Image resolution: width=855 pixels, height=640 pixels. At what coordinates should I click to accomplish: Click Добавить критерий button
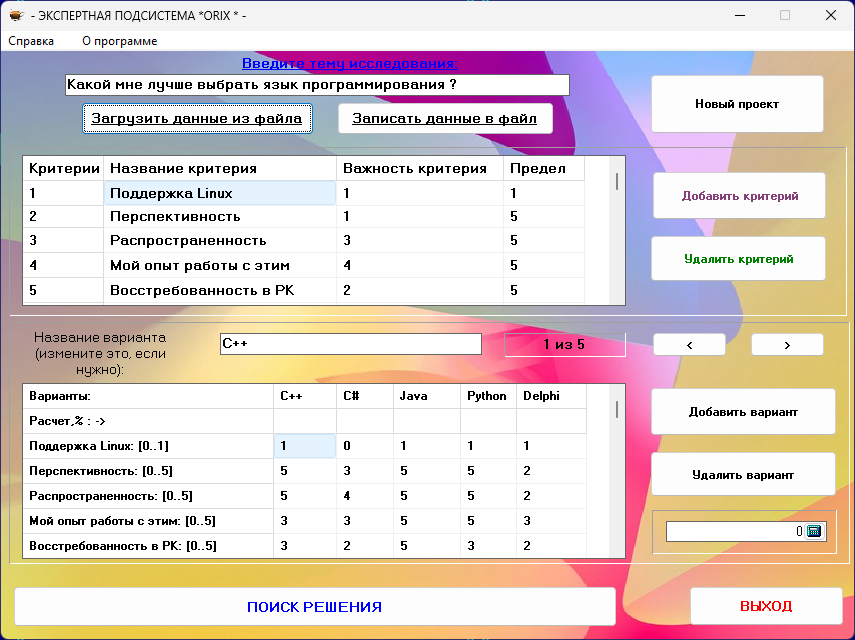pyautogui.click(x=739, y=196)
